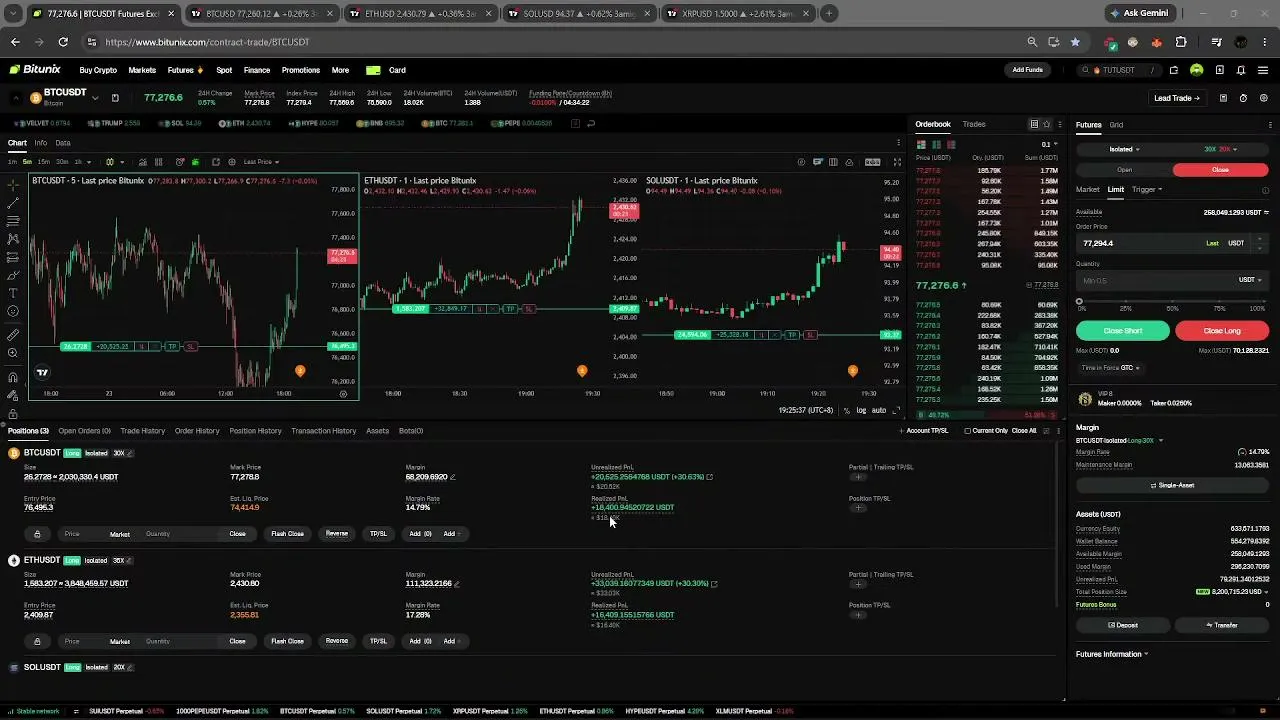Click the fullscreen icon of the chart panel

click(x=897, y=162)
